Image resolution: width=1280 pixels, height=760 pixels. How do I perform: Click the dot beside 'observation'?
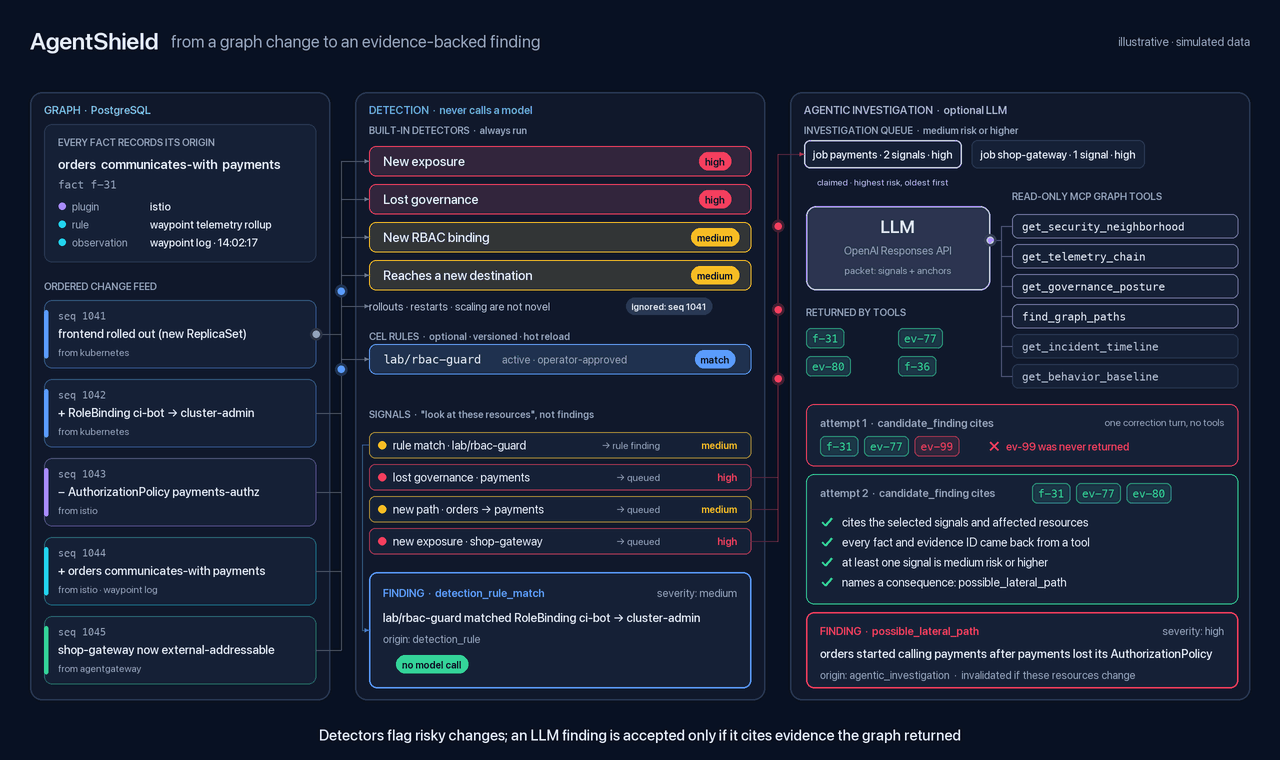[62, 242]
